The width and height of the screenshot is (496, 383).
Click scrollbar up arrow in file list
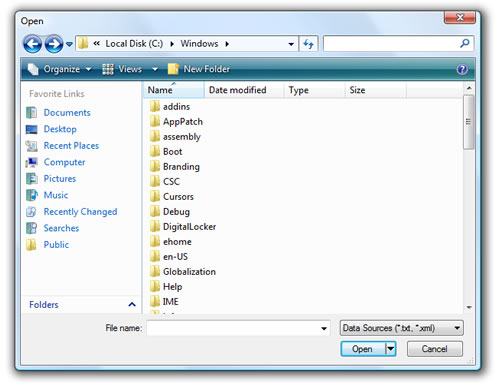tap(469, 88)
